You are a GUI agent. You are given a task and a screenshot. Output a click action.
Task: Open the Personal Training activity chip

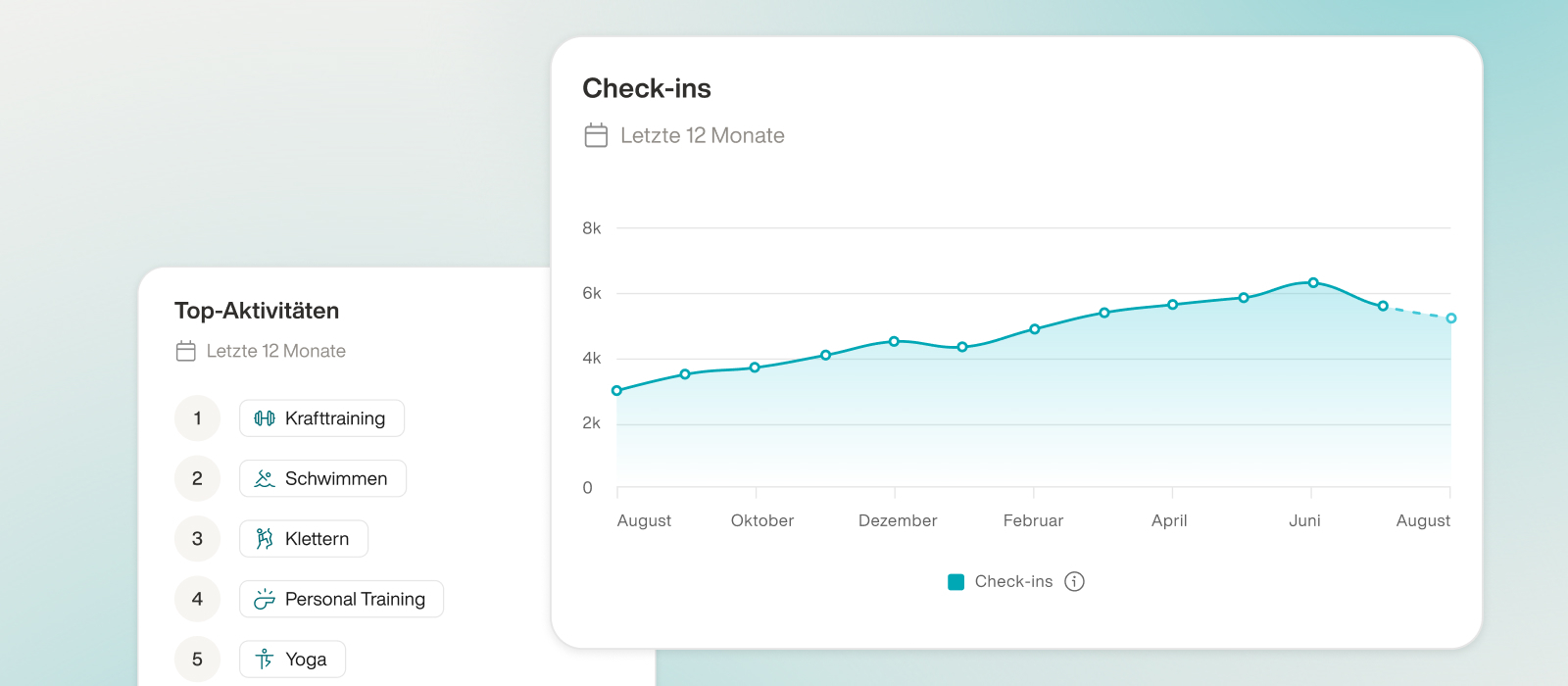pos(341,600)
